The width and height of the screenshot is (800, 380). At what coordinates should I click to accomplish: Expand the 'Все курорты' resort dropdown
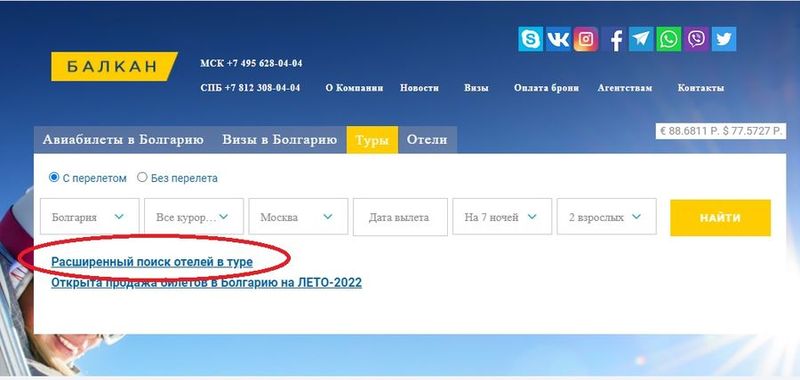point(194,217)
